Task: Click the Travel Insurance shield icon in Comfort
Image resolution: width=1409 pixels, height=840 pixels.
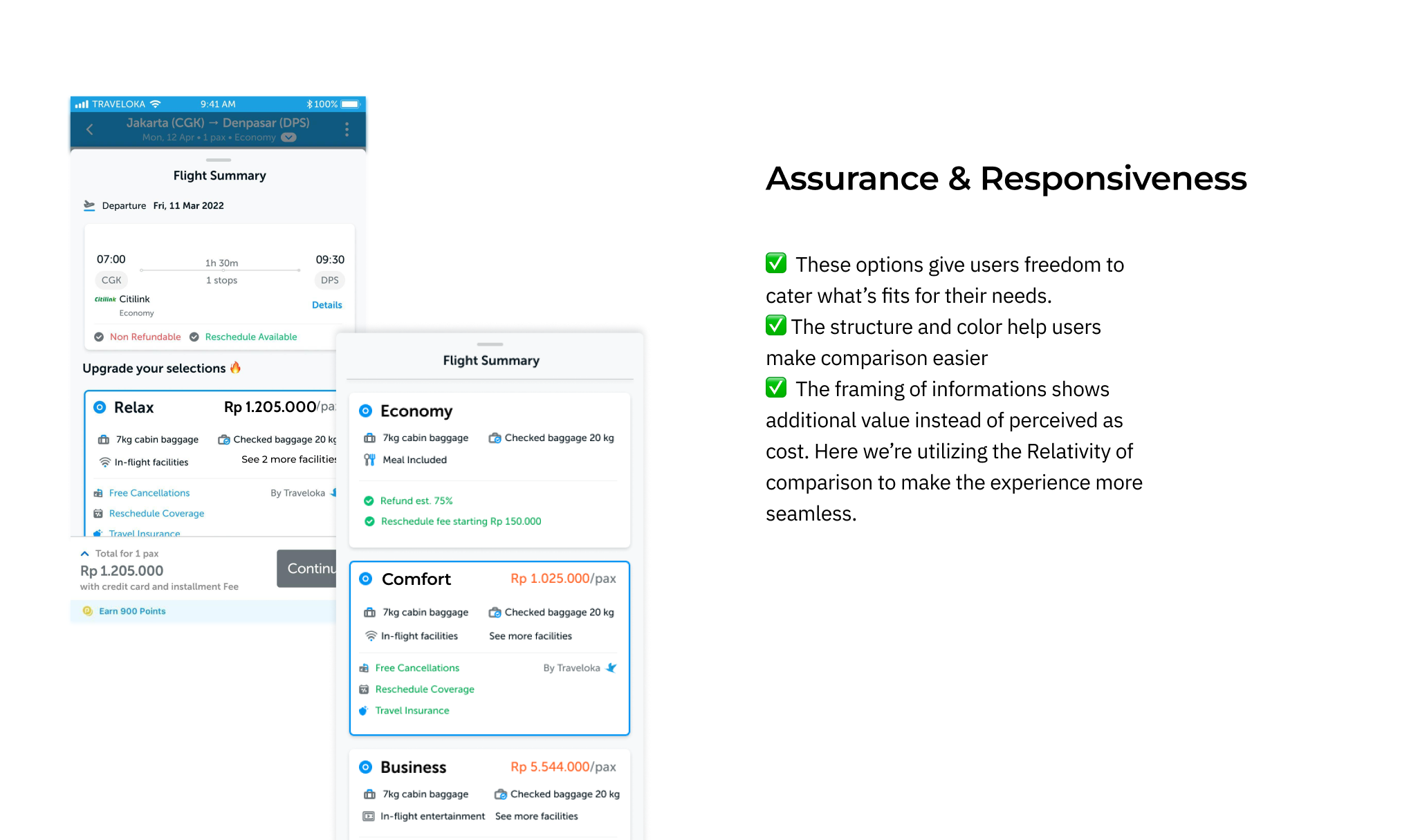Action: point(364,711)
